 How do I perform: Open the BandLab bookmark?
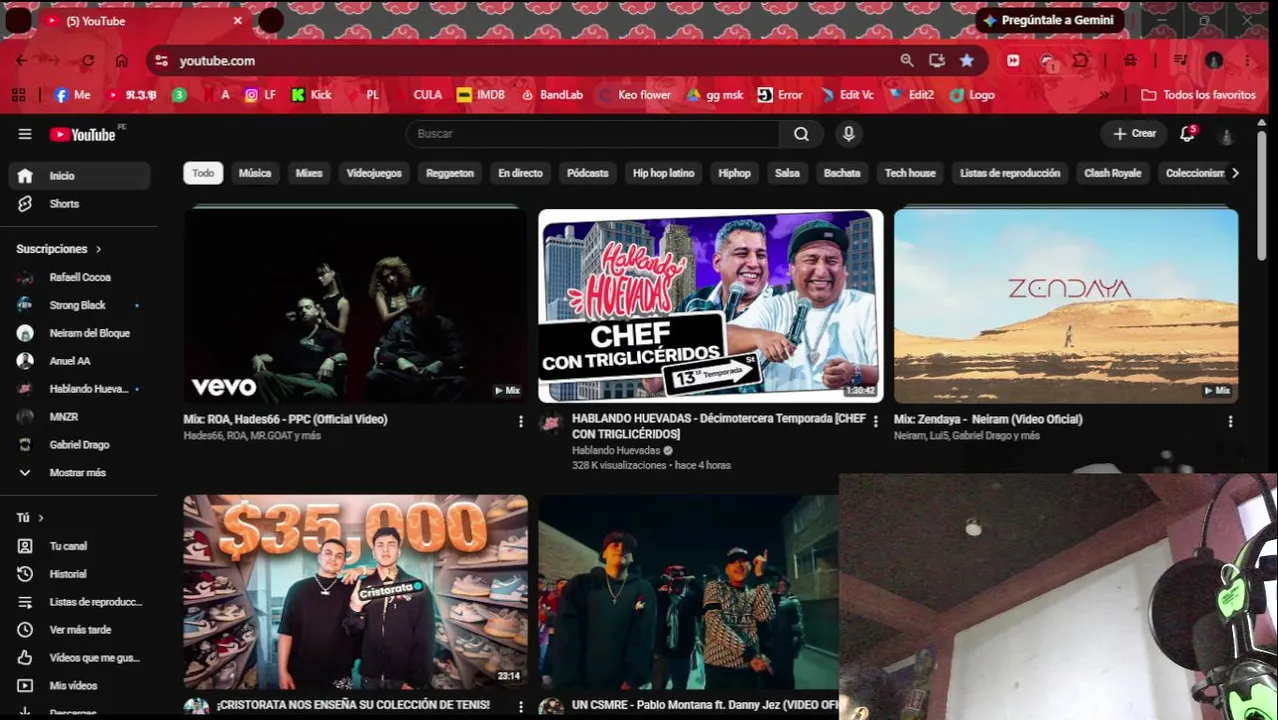tap(552, 95)
